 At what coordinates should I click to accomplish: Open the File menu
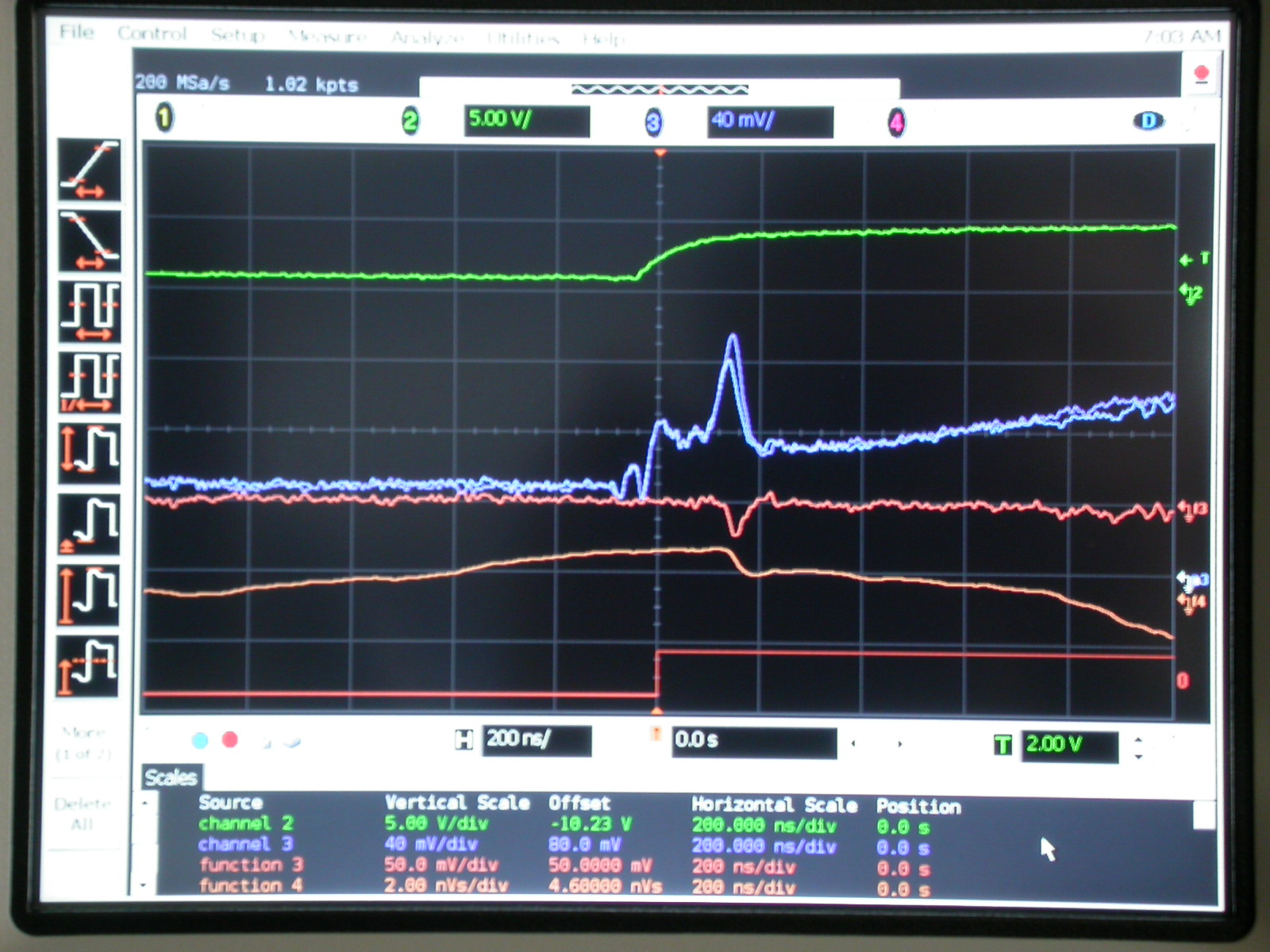point(76,32)
